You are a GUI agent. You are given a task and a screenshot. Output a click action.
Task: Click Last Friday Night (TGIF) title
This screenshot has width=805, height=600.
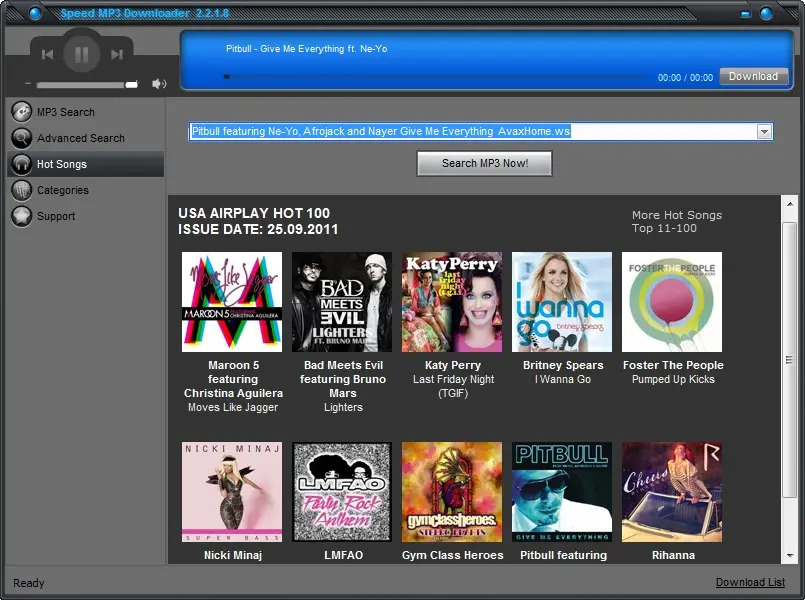tap(453, 386)
